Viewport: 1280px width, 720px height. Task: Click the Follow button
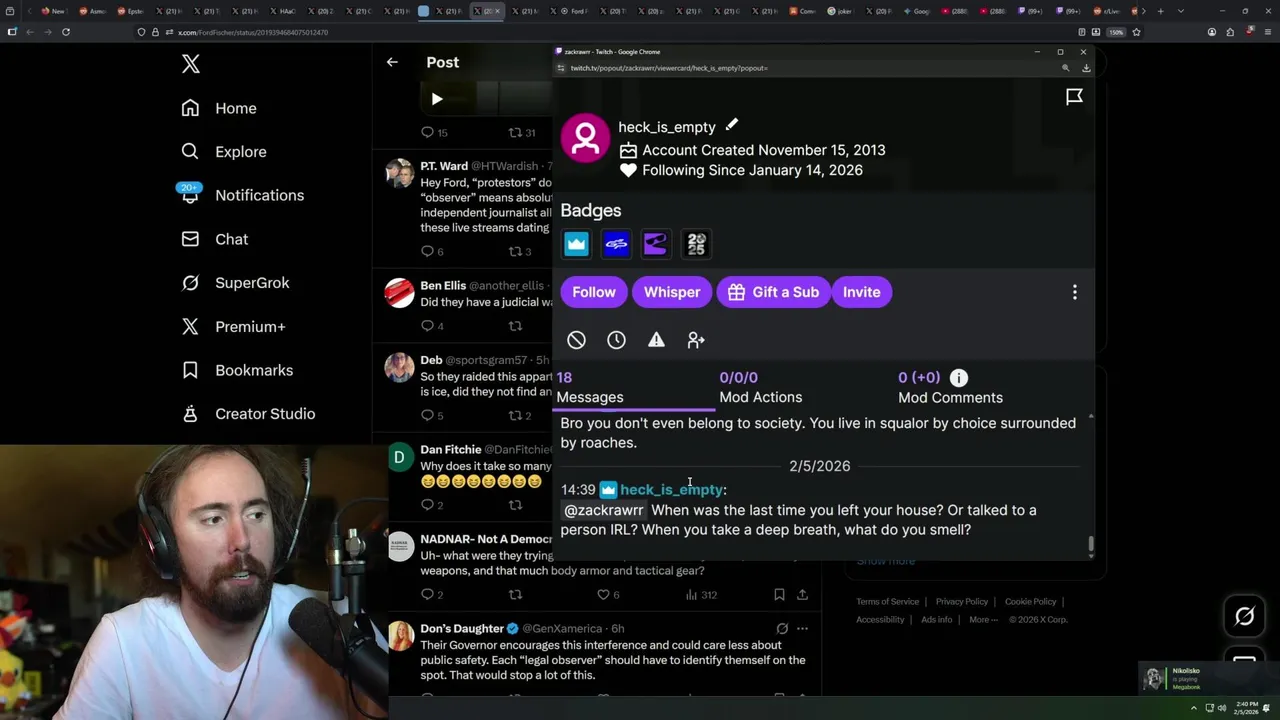(x=594, y=292)
